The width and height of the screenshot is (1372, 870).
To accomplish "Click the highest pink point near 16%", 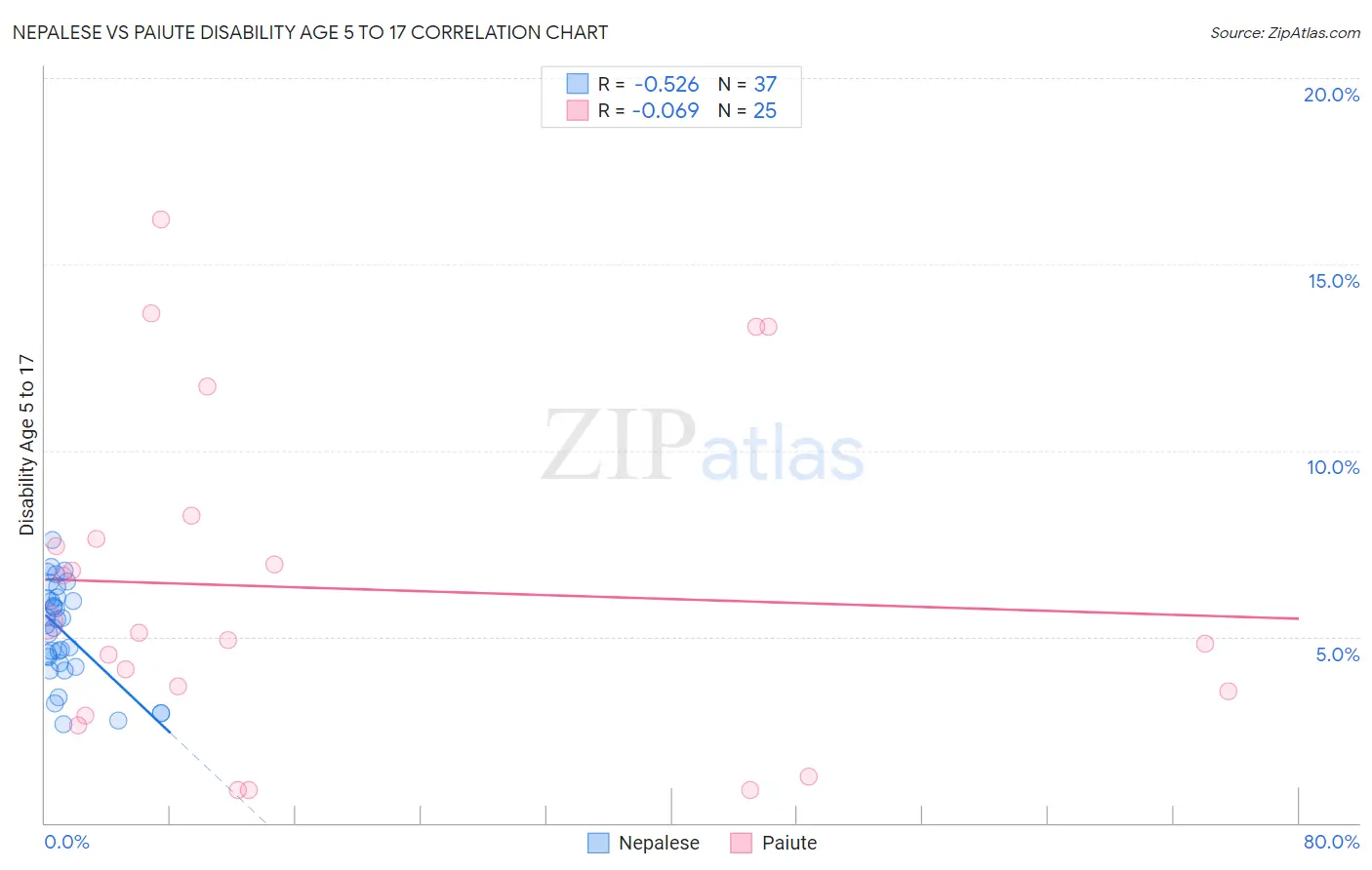I will (161, 219).
